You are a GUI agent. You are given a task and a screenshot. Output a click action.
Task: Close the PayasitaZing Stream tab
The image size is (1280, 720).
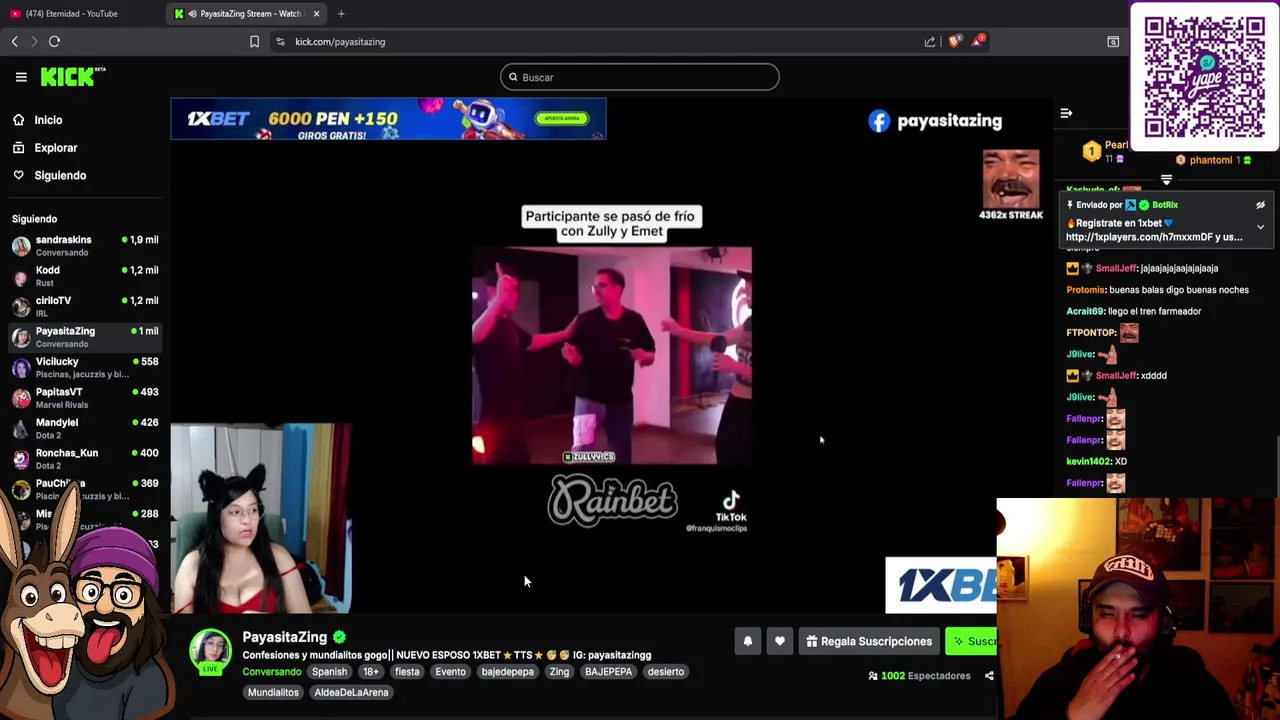point(316,14)
